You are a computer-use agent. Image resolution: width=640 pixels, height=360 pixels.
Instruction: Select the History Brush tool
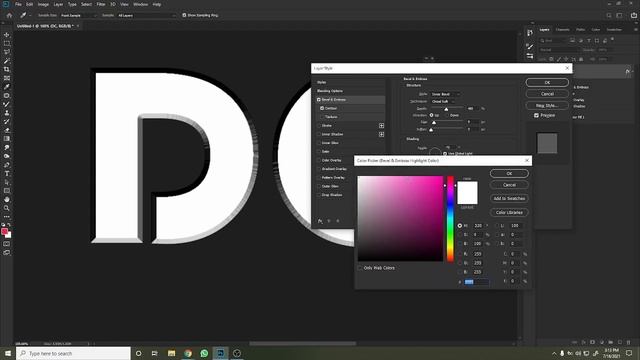7,121
